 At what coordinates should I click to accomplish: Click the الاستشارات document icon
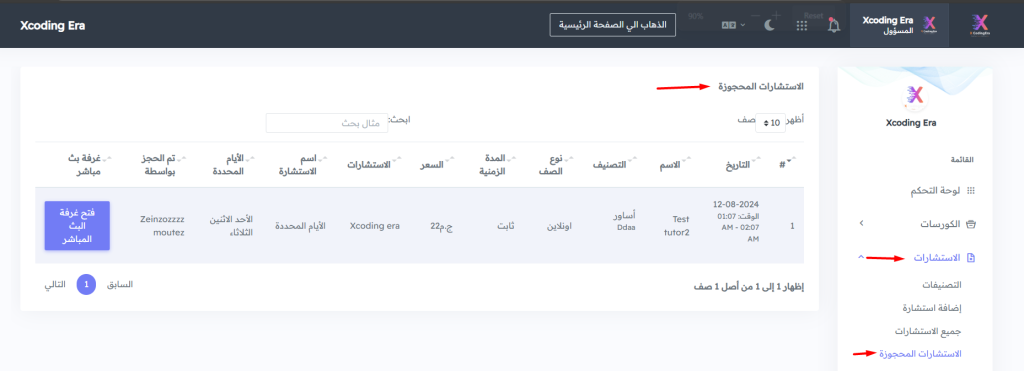click(970, 258)
